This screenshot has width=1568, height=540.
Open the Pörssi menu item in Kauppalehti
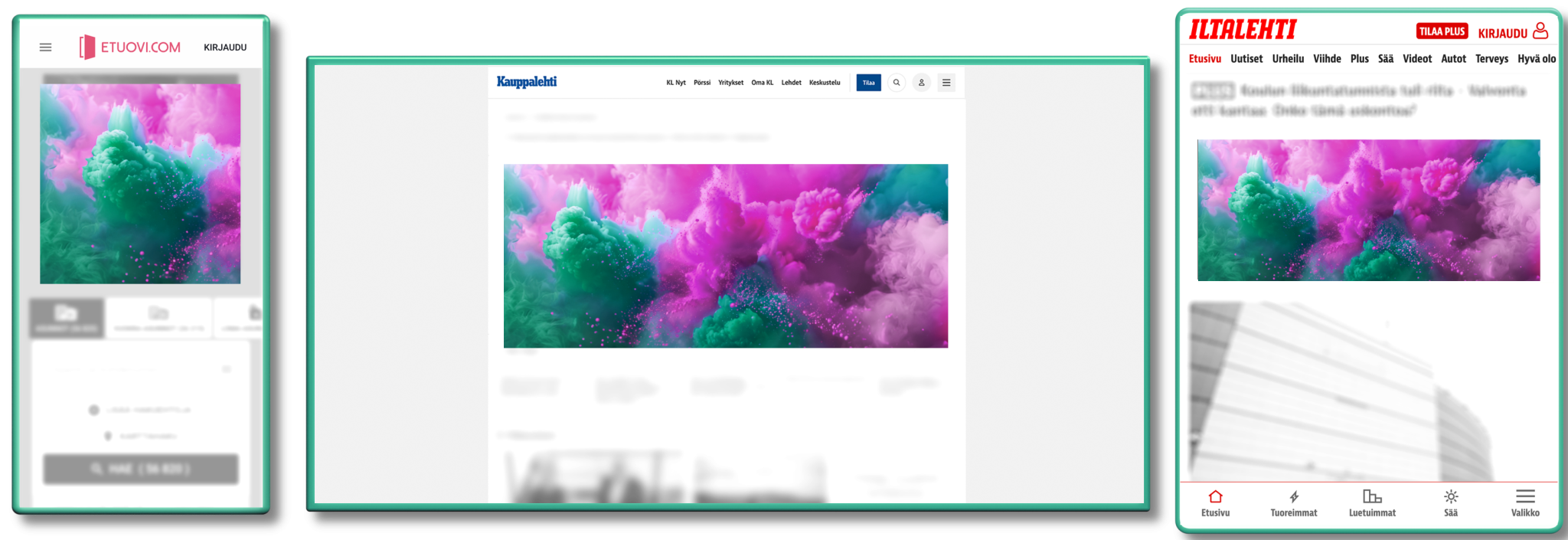(702, 83)
